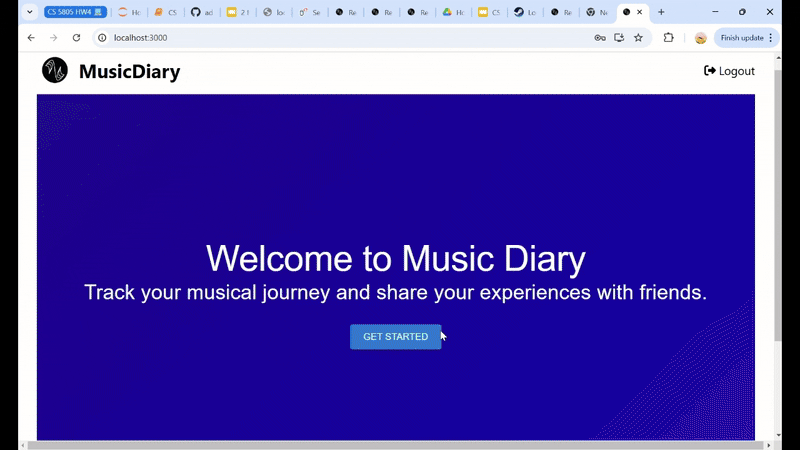Viewport: 800px width, 450px height.
Task: Switch to the GitHub tab
Action: tap(202, 12)
